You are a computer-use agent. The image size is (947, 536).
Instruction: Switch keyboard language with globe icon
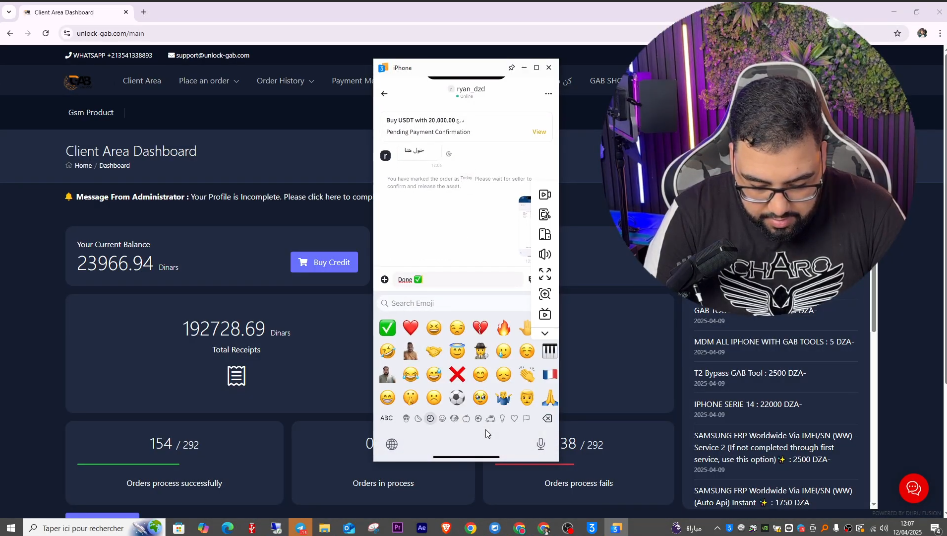click(392, 444)
